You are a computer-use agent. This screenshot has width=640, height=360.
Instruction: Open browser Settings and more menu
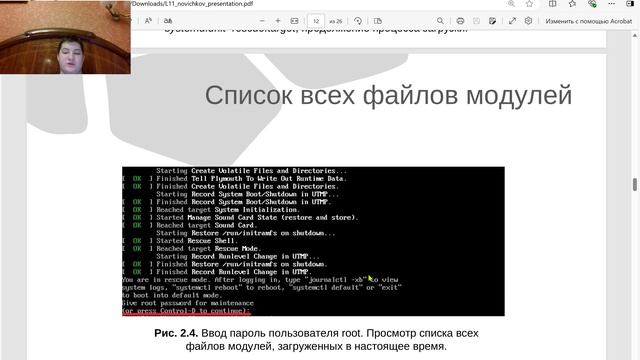tap(611, 4)
